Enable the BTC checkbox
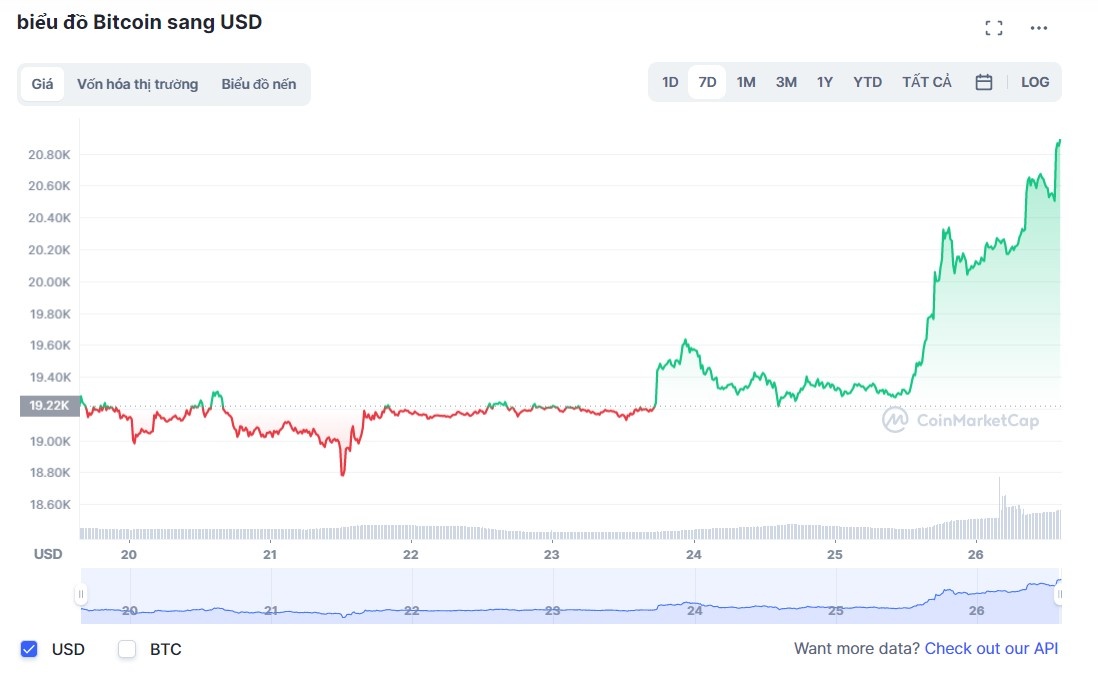The width and height of the screenshot is (1098, 676). [x=127, y=649]
